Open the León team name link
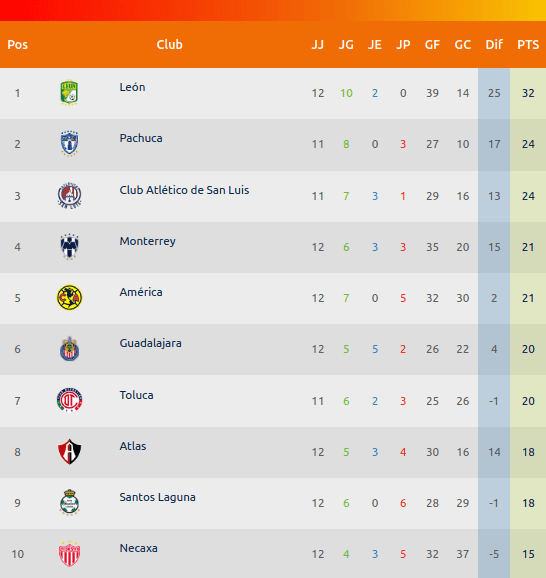This screenshot has height=578, width=546. point(132,87)
